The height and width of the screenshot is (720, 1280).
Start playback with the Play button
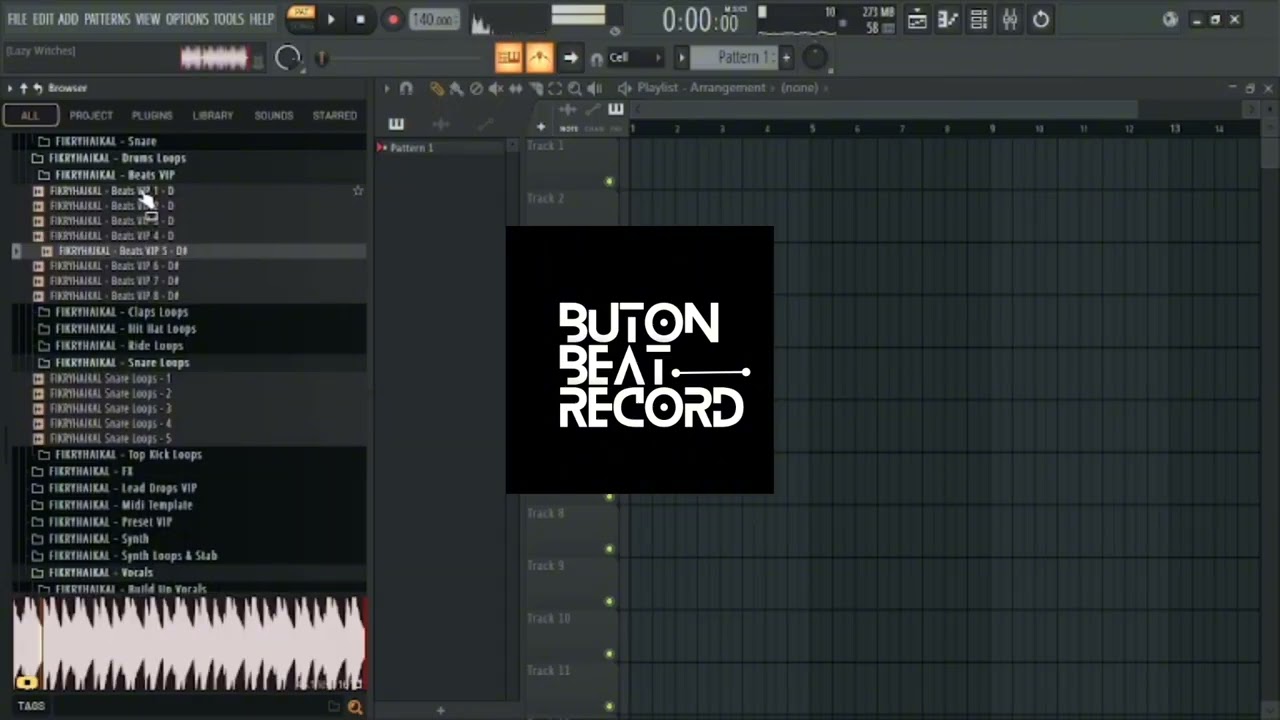point(331,19)
